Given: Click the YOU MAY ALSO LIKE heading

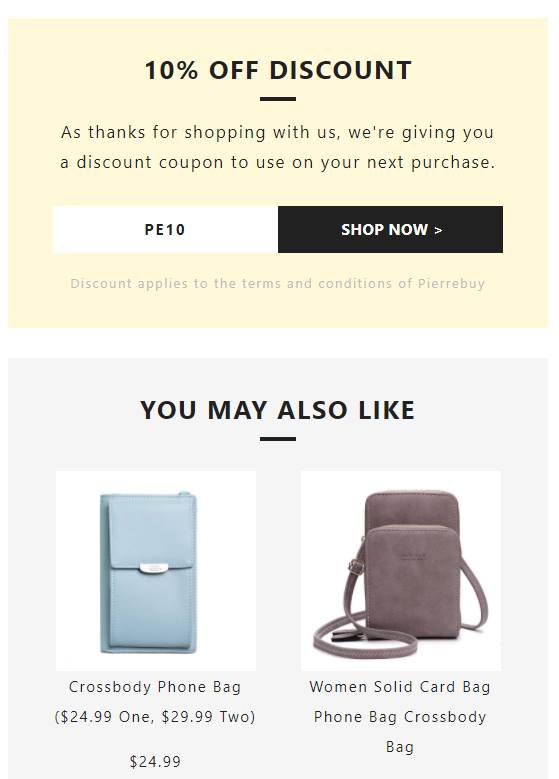Looking at the screenshot, I should pos(278,410).
